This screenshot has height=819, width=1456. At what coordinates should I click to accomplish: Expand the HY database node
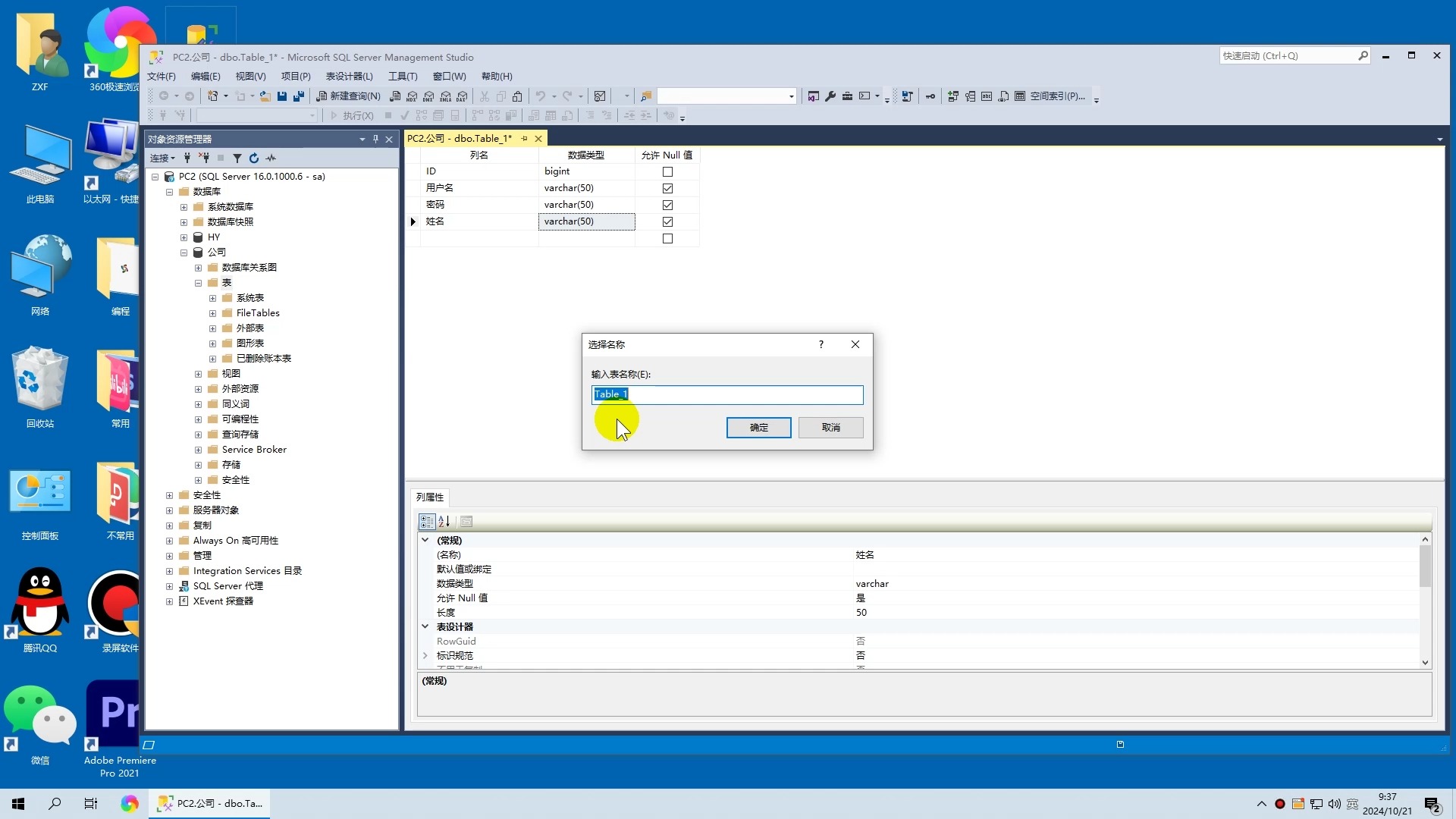[x=184, y=237]
